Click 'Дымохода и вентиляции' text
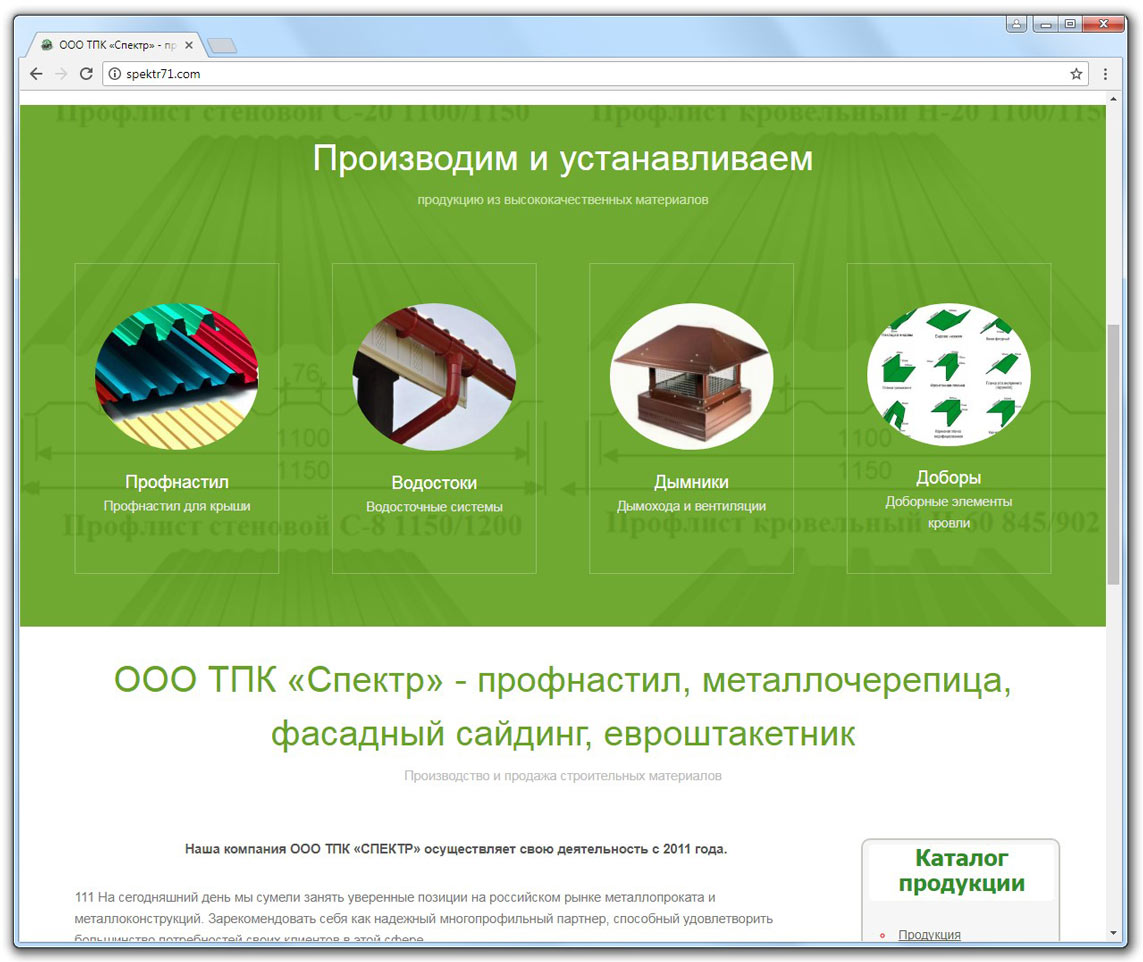The width and height of the screenshot is (1143, 962). coord(691,506)
